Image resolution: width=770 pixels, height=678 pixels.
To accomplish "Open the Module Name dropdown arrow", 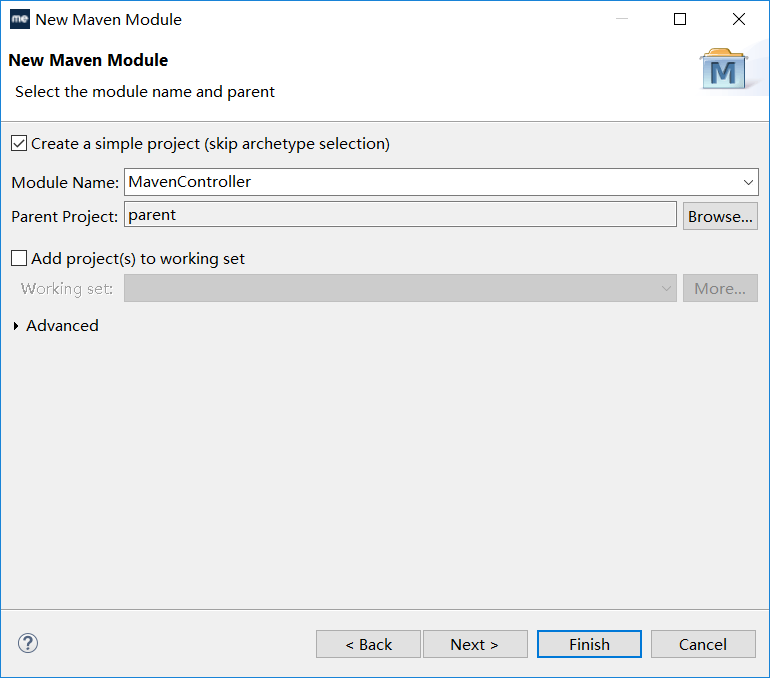I will click(x=748, y=182).
